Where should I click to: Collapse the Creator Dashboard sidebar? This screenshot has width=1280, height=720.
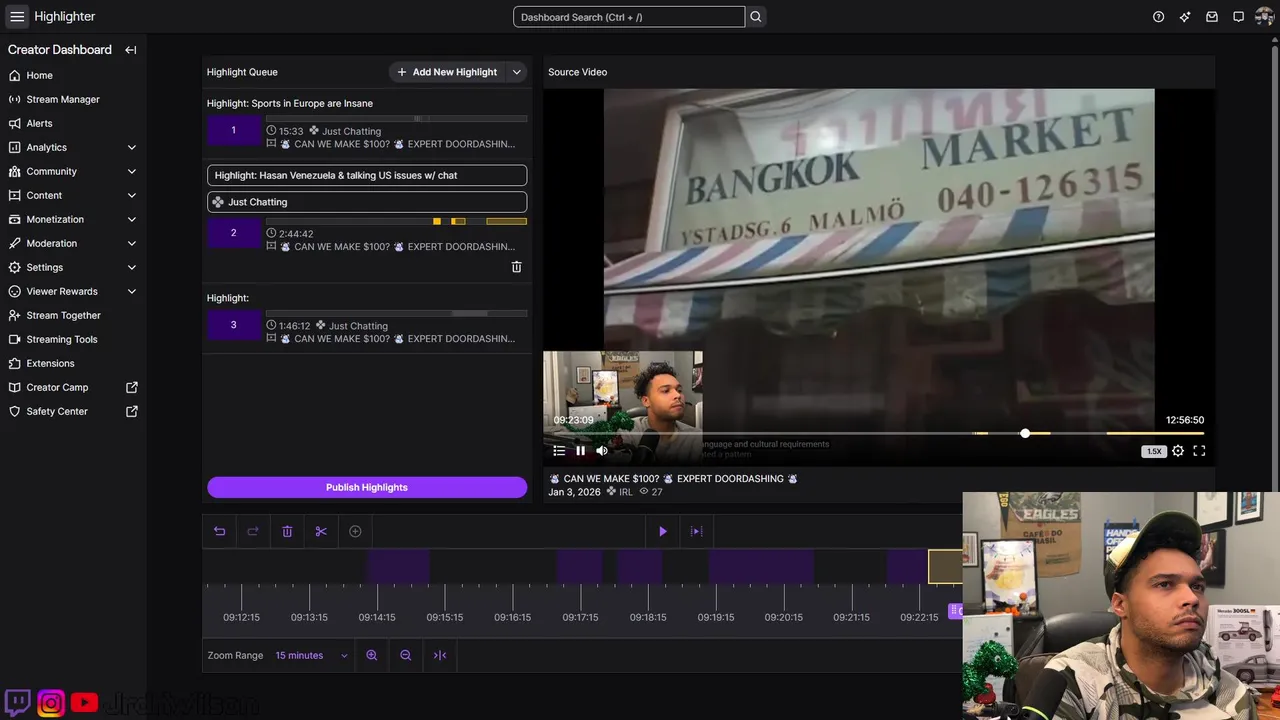(x=131, y=50)
